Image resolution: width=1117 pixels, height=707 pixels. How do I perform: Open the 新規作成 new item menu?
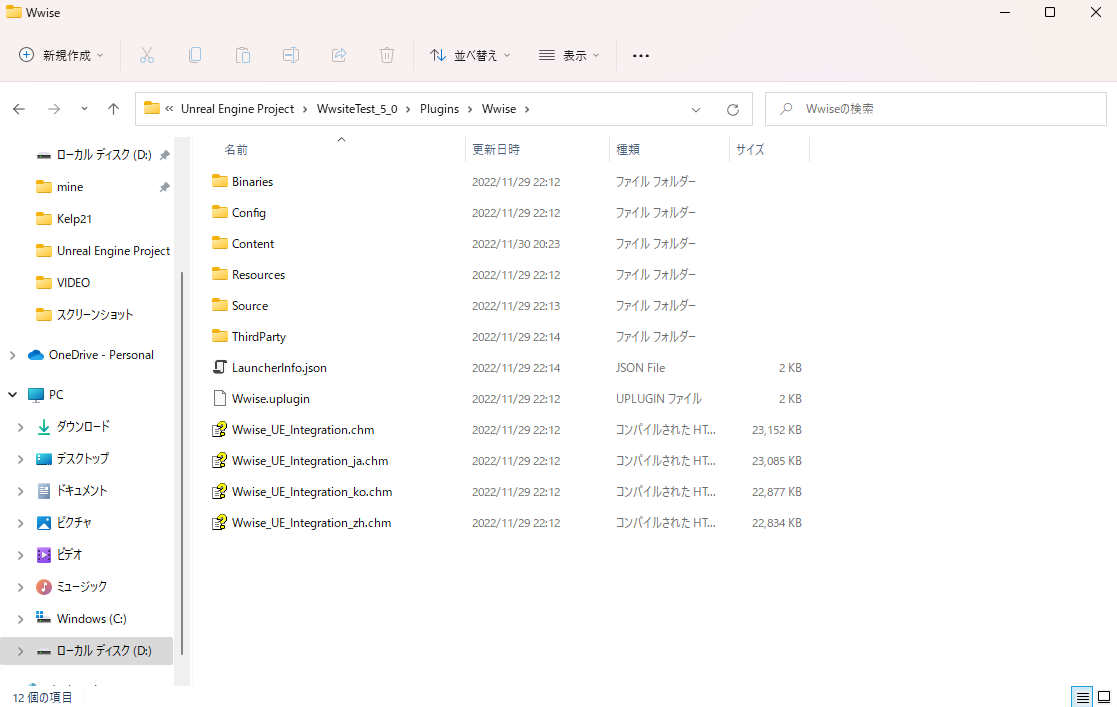coord(61,55)
